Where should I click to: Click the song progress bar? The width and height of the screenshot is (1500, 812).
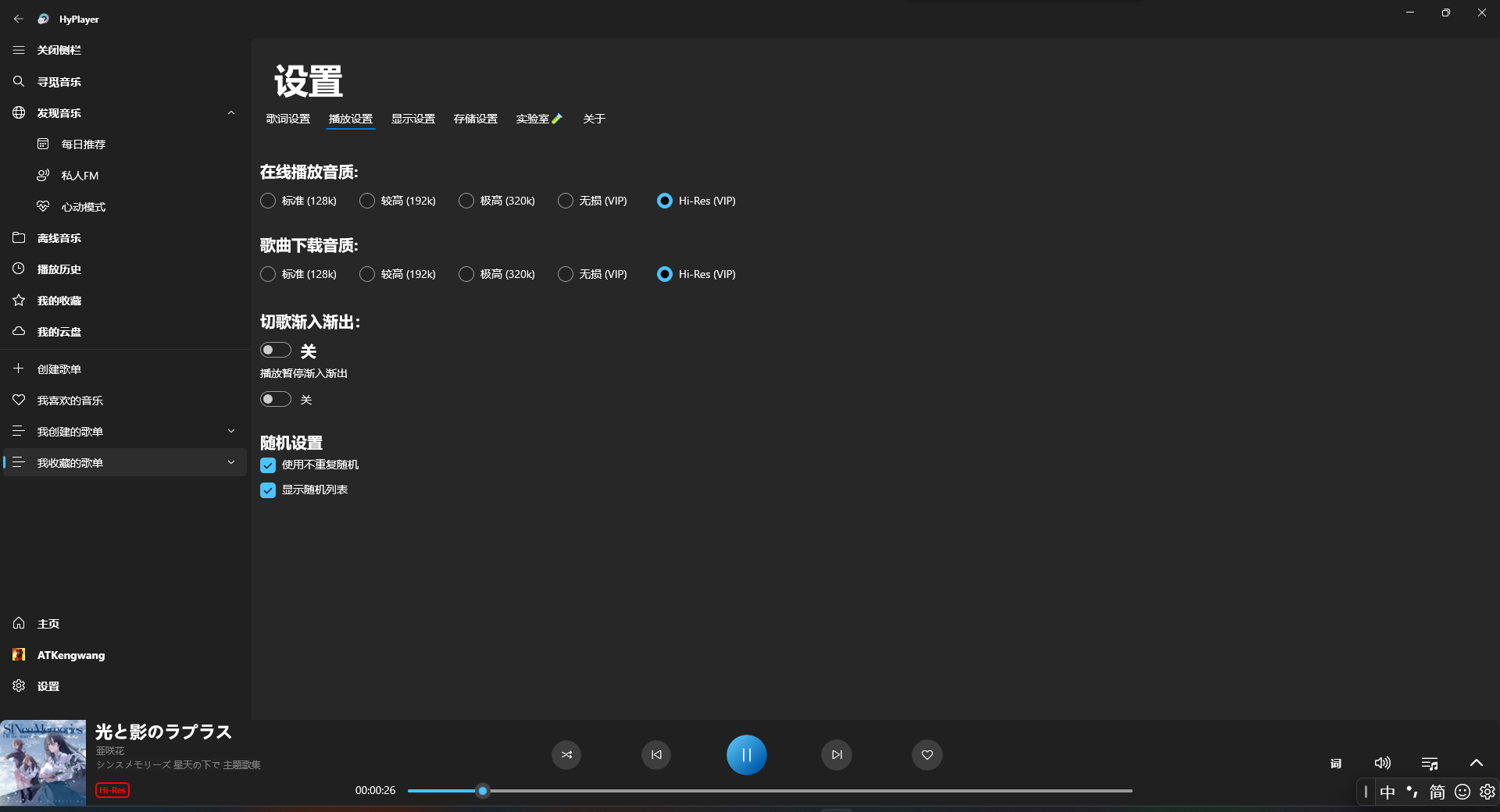click(770, 791)
